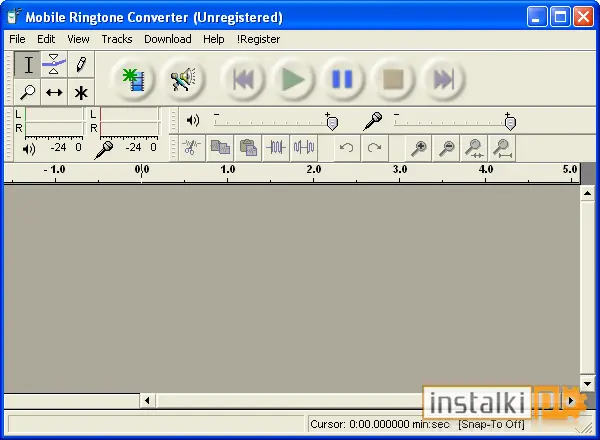This screenshot has width=600, height=440.
Task: Click the Snap-To Off status text
Action: 491,424
